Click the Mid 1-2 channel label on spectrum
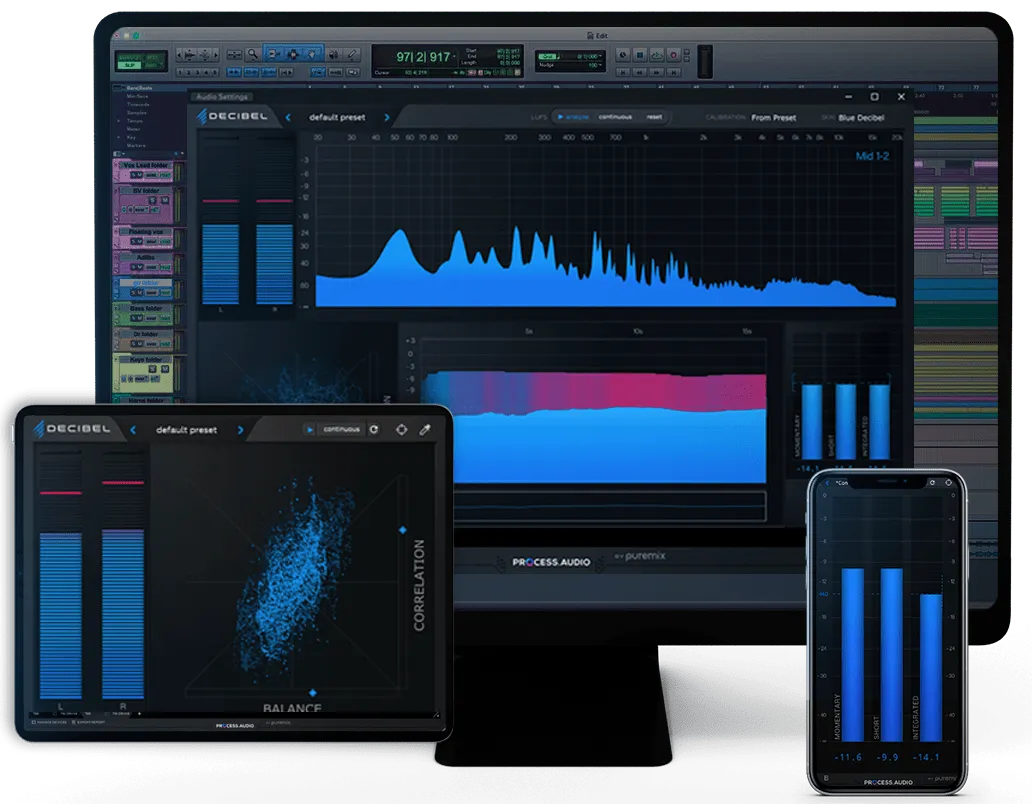Screen dimensions: 1032x804 pos(872,156)
